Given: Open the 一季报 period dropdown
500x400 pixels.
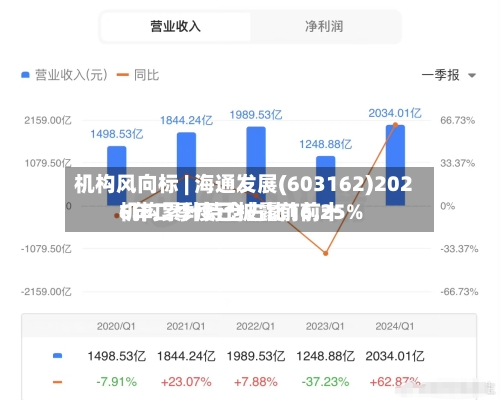Looking at the screenshot, I should [448, 75].
